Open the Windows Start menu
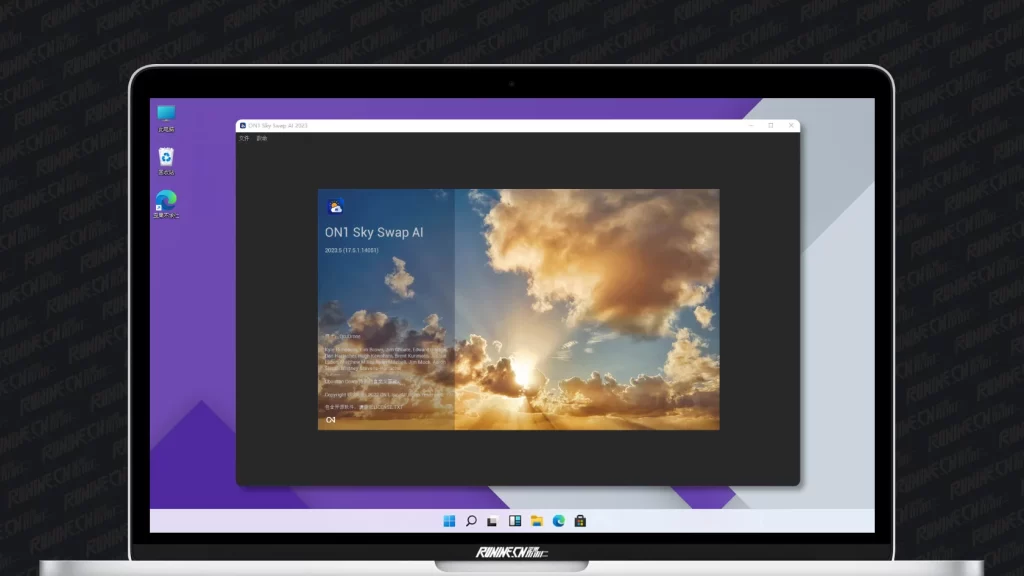The image size is (1024, 576). [x=449, y=521]
